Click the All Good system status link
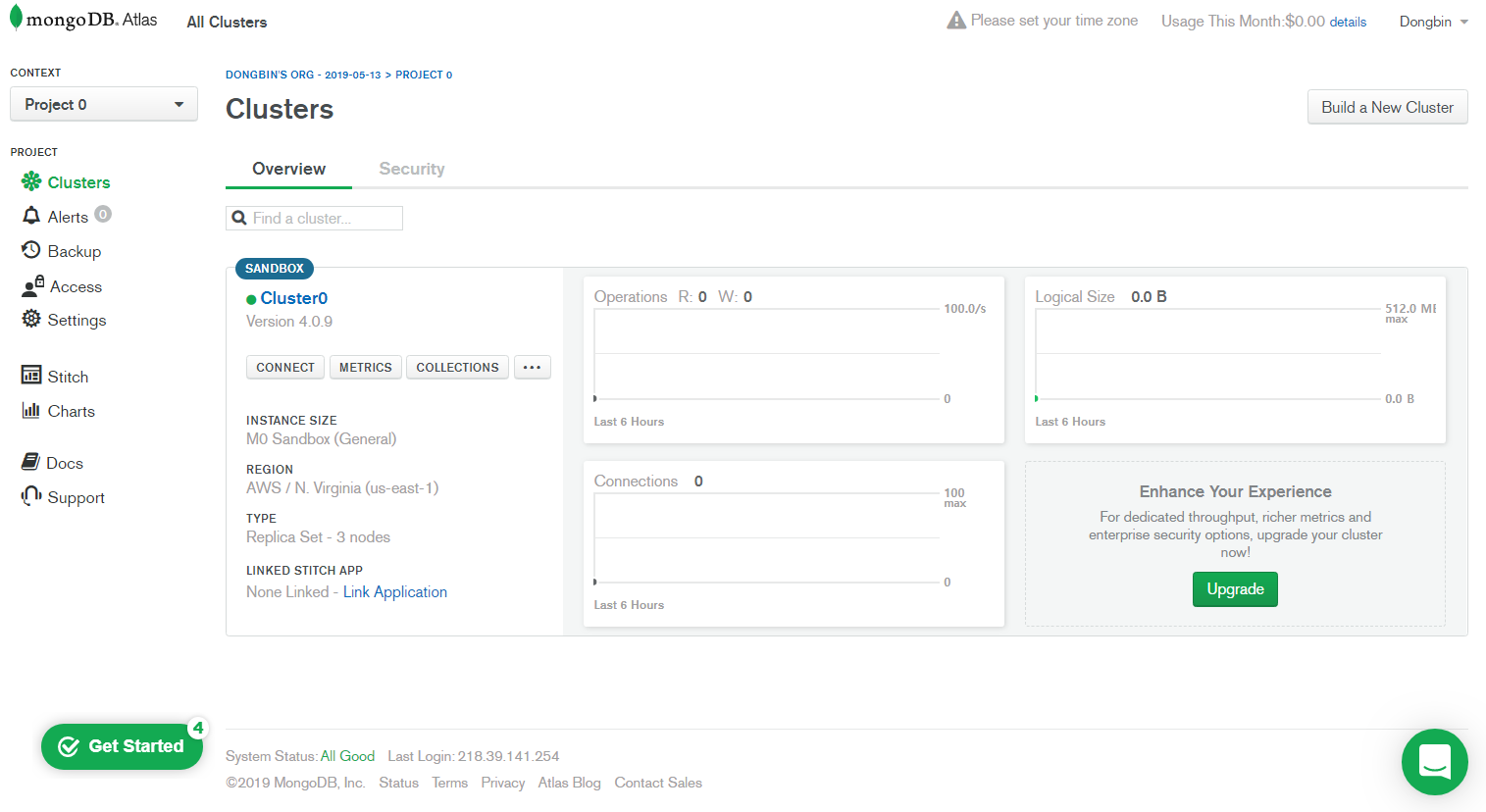 347,756
